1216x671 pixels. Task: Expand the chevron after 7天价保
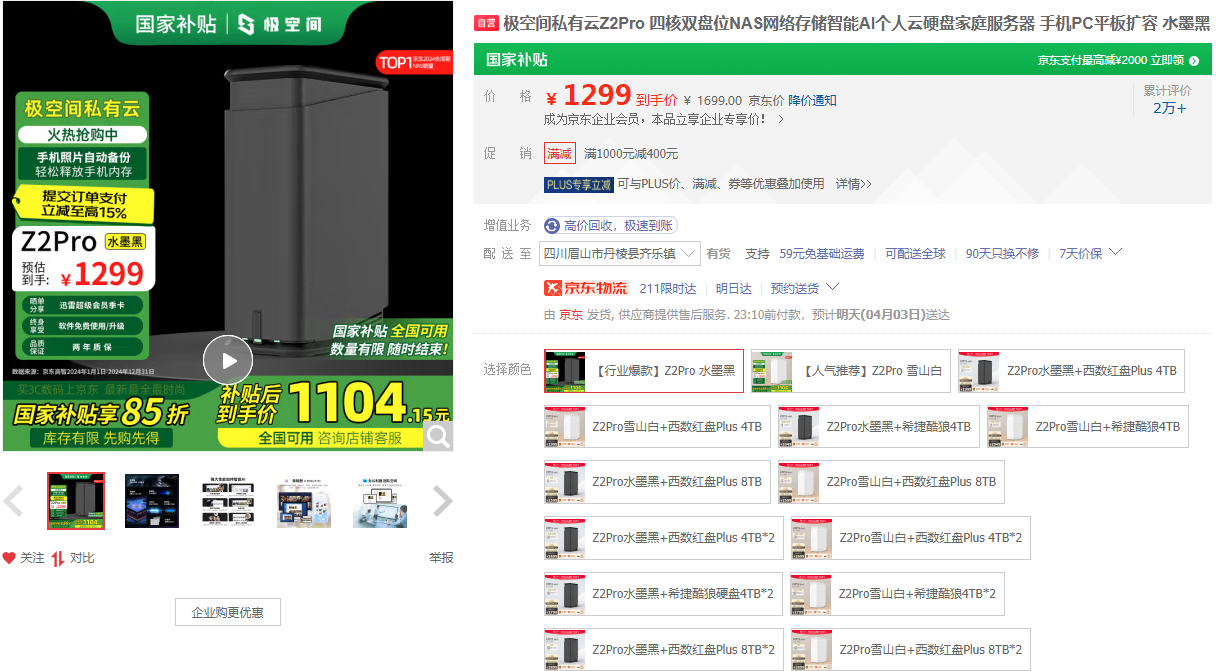pyautogui.click(x=1116, y=252)
